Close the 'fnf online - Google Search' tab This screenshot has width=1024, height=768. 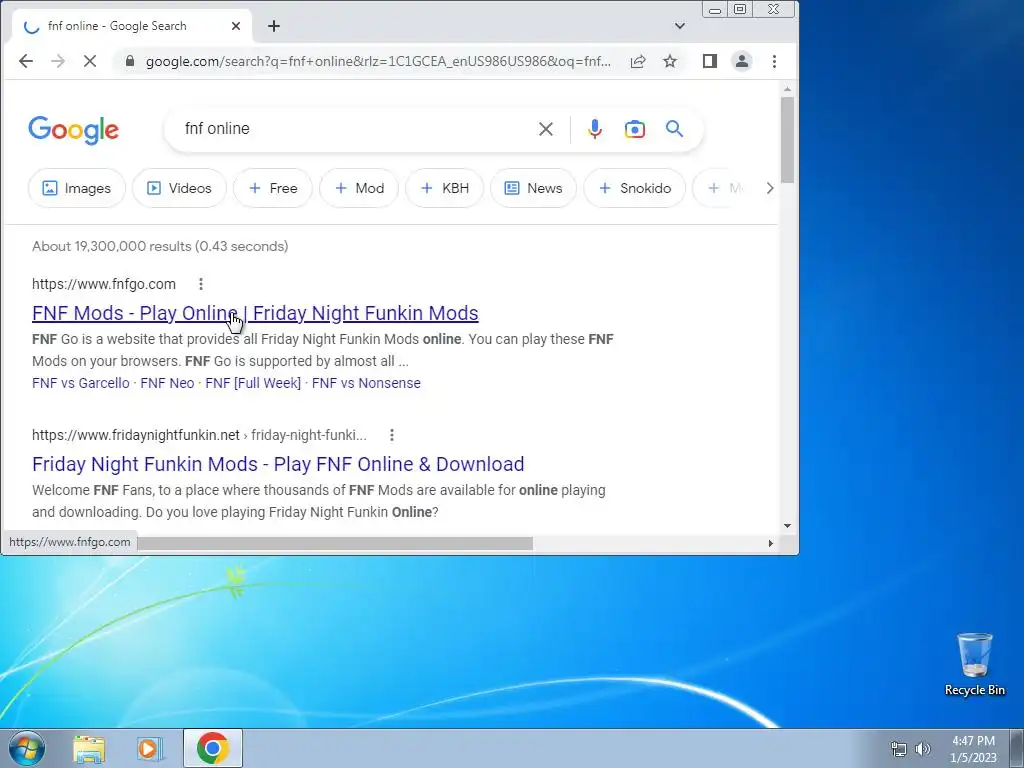pos(236,26)
